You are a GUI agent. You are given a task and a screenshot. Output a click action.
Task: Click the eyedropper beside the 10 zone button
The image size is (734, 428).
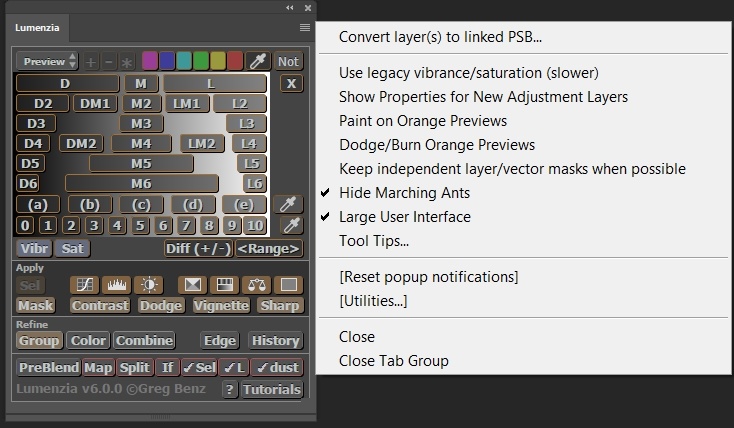(x=291, y=226)
